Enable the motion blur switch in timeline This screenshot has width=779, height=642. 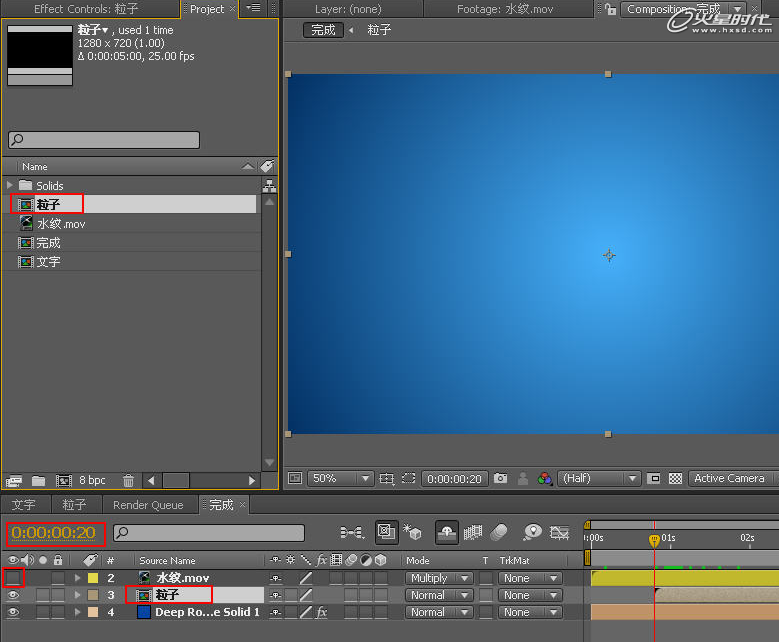[500, 533]
